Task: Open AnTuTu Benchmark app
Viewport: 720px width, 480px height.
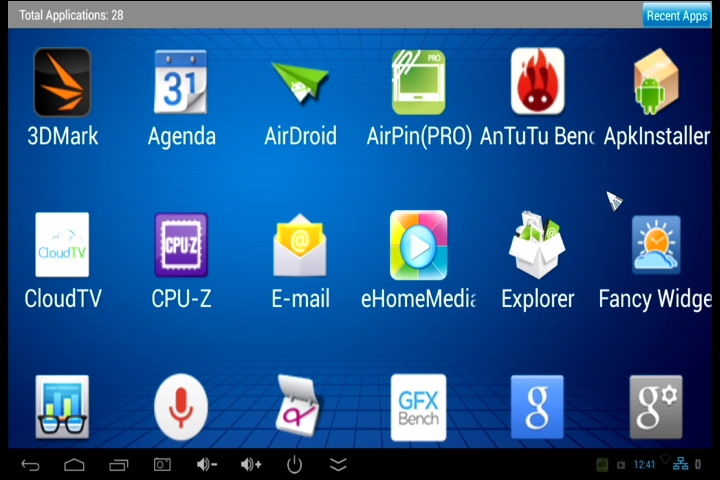Action: click(x=537, y=81)
